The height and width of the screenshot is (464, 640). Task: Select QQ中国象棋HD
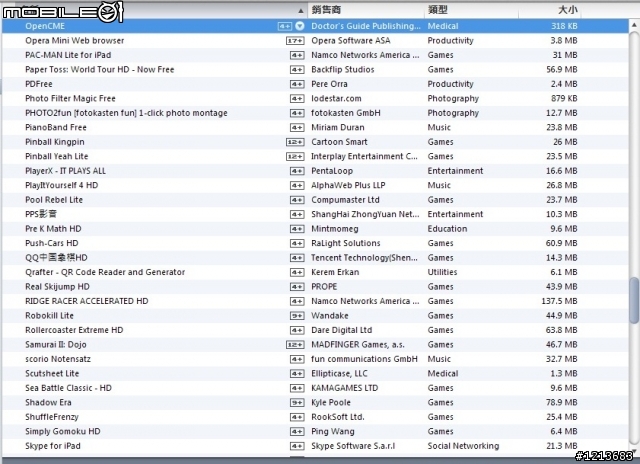pos(315,258)
